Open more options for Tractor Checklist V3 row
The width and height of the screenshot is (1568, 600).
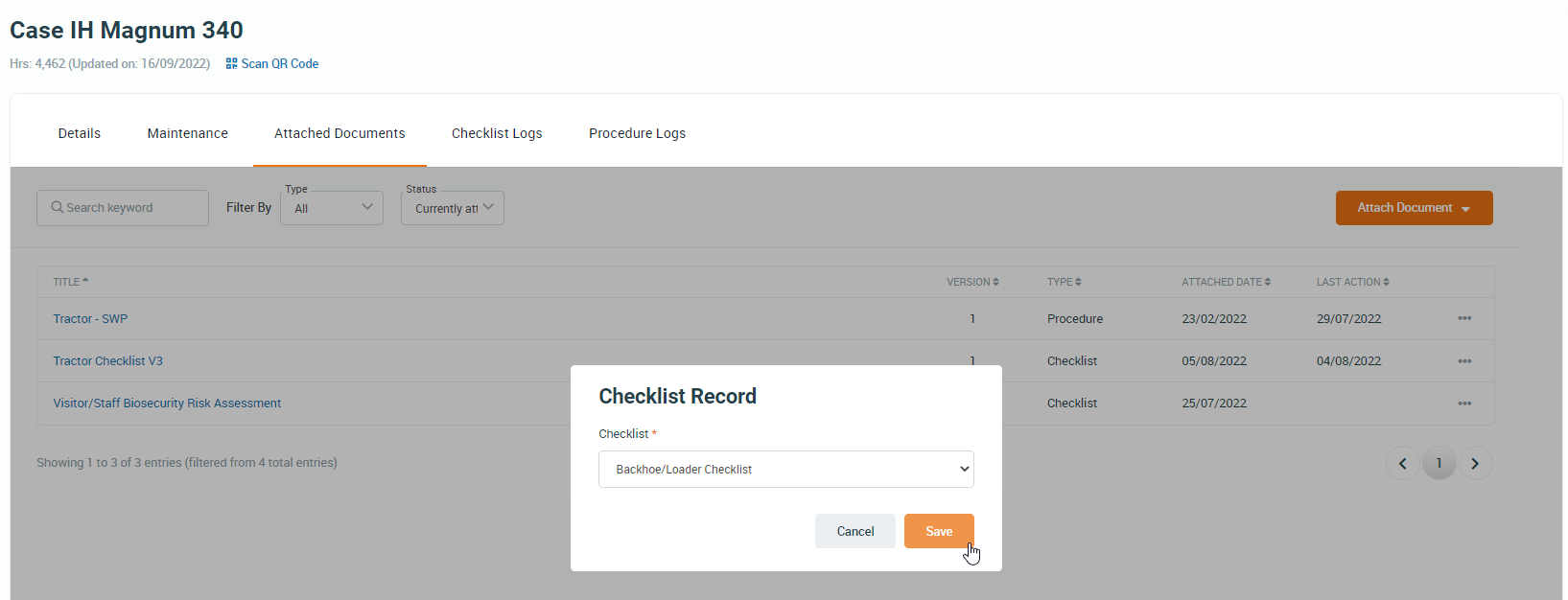(x=1464, y=361)
